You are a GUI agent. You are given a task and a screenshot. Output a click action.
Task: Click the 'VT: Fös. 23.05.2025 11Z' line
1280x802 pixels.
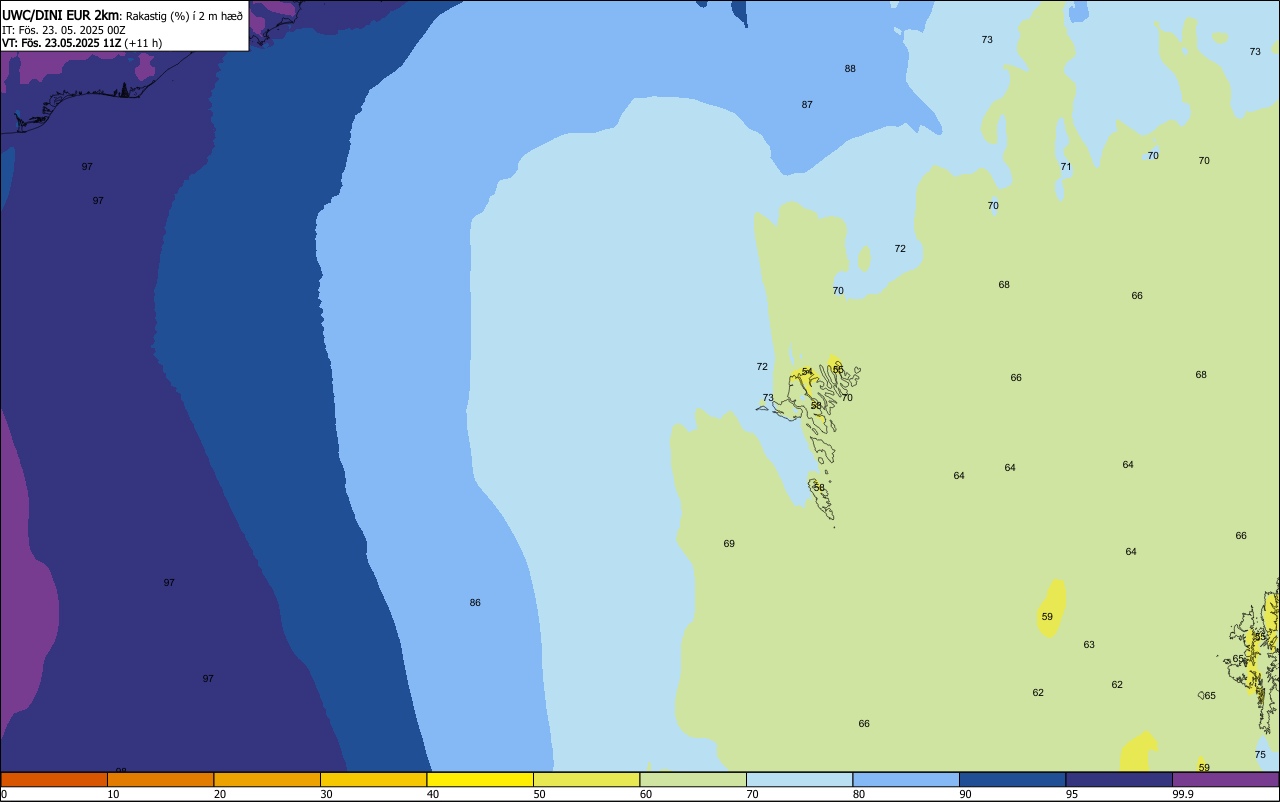[x=62, y=43]
